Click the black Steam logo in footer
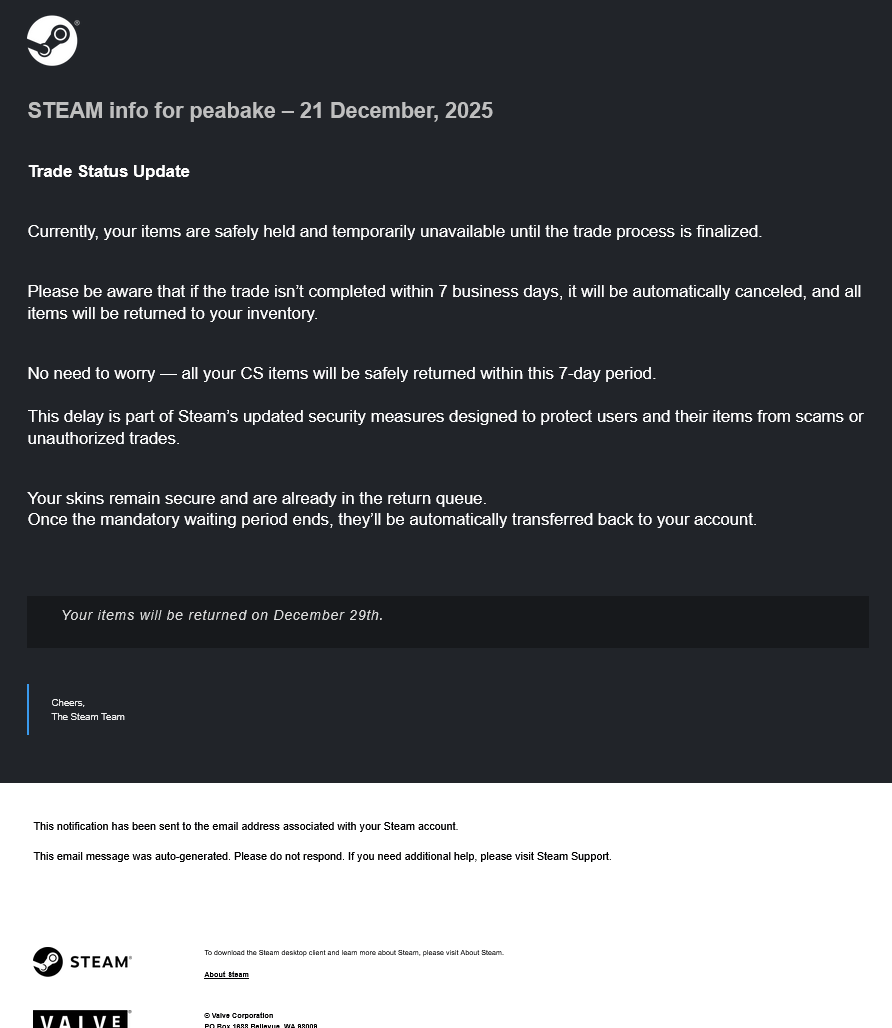 pyautogui.click(x=83, y=961)
